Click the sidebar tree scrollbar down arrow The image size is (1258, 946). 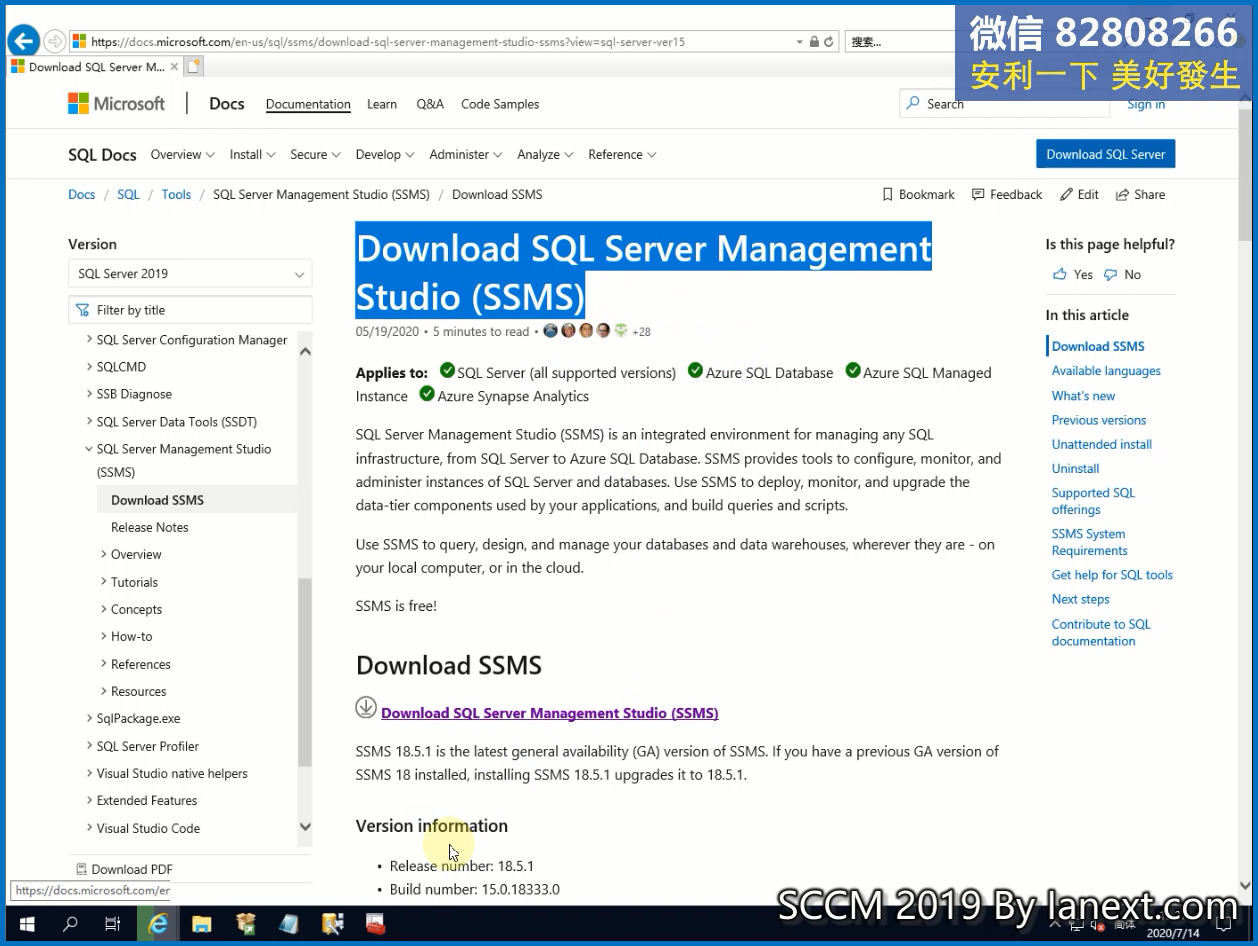305,827
